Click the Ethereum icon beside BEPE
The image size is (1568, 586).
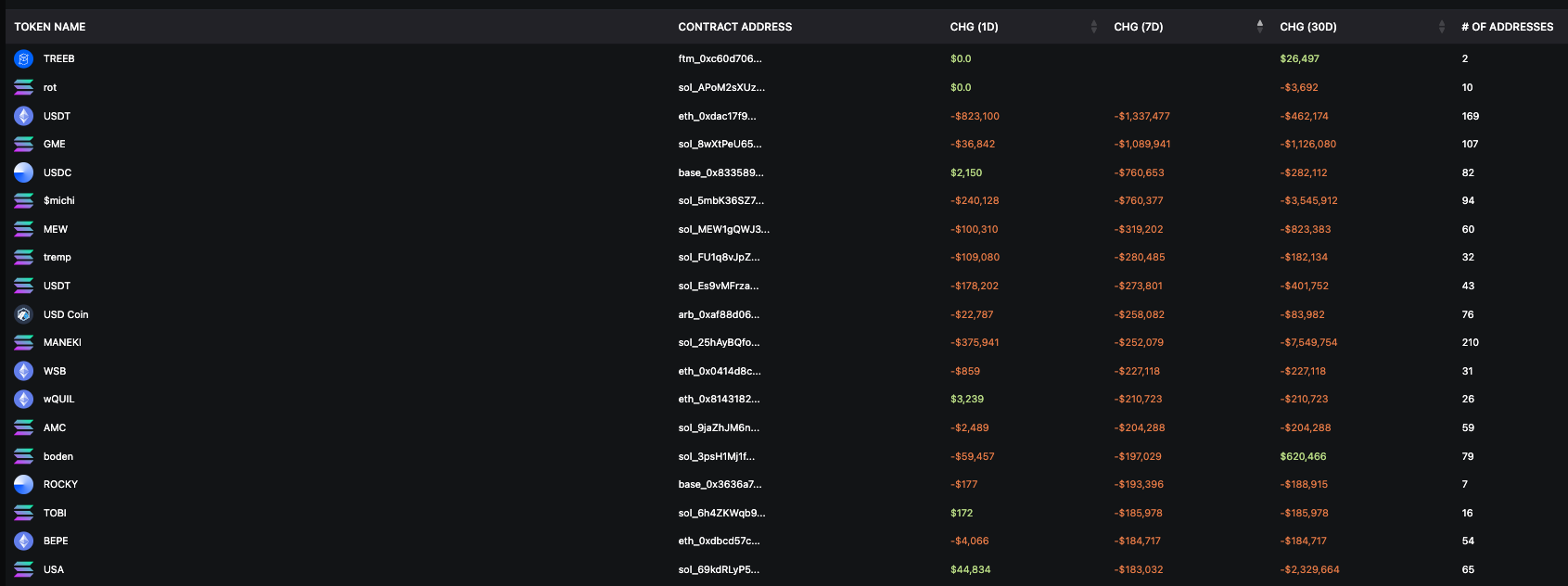click(24, 541)
